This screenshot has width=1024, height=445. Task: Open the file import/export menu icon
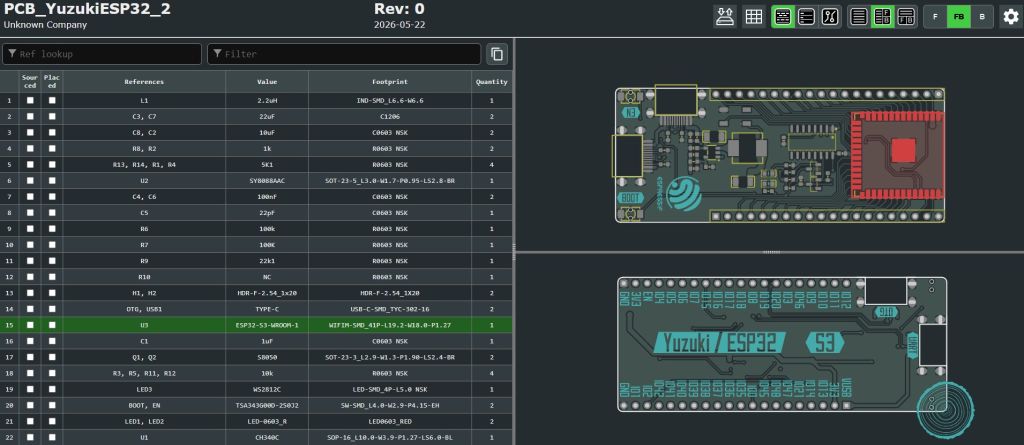pos(724,17)
